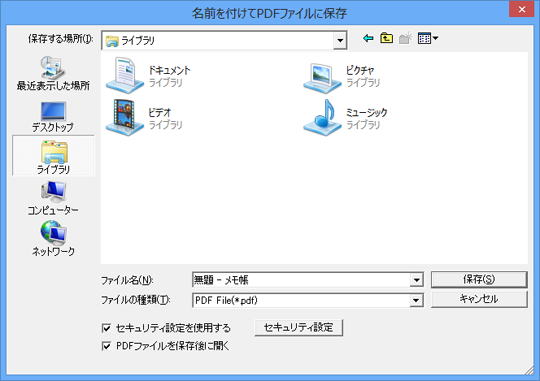540x381 pixels.
Task: Select Computer (コンピューター) in the places bar
Action: click(x=53, y=199)
